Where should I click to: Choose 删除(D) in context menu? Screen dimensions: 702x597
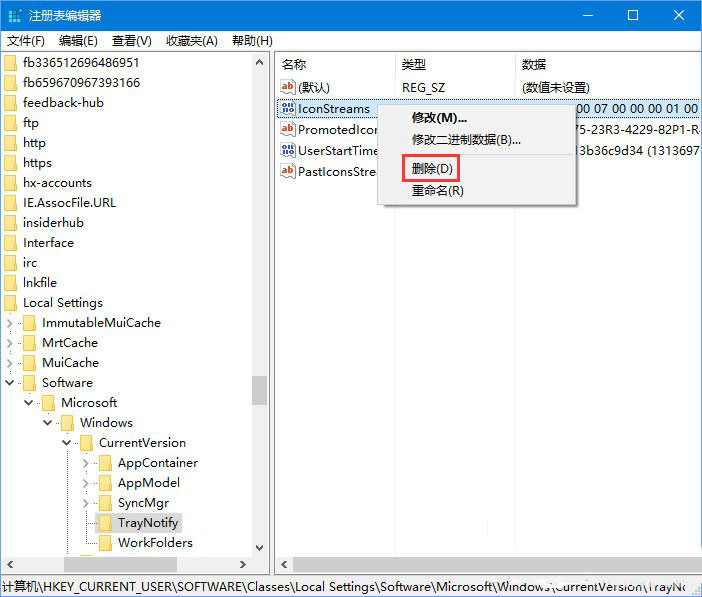point(476,169)
